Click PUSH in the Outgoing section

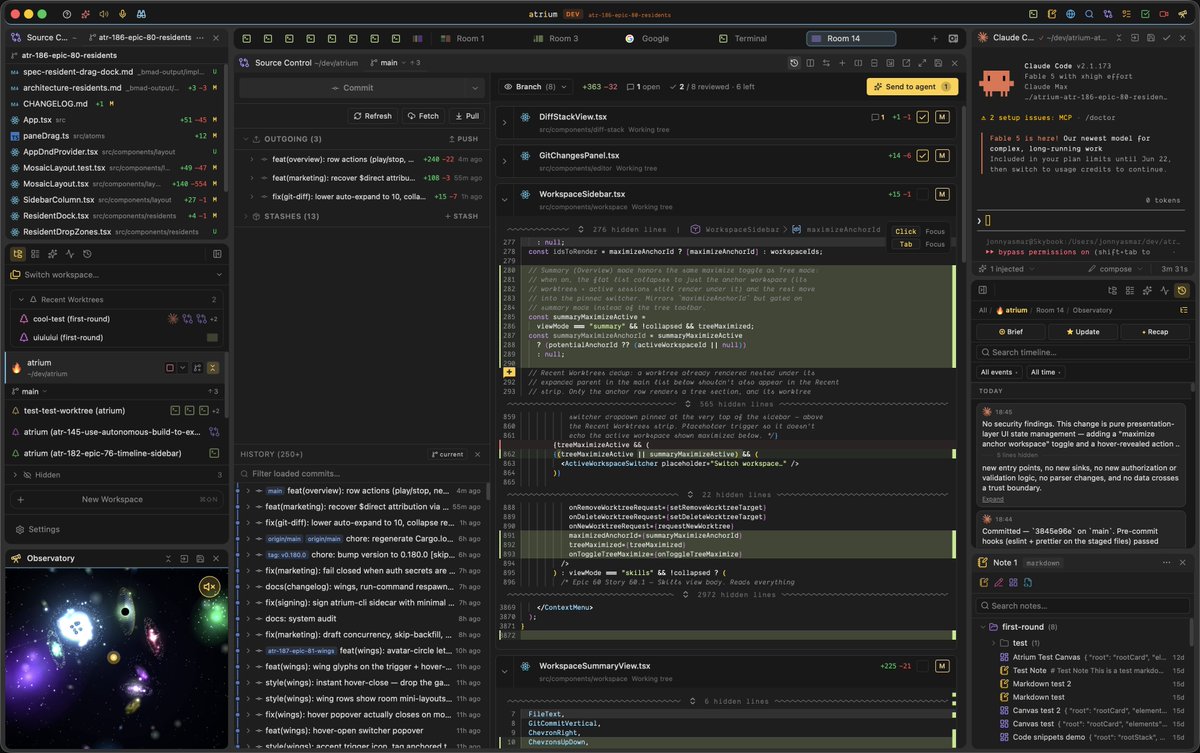461,139
